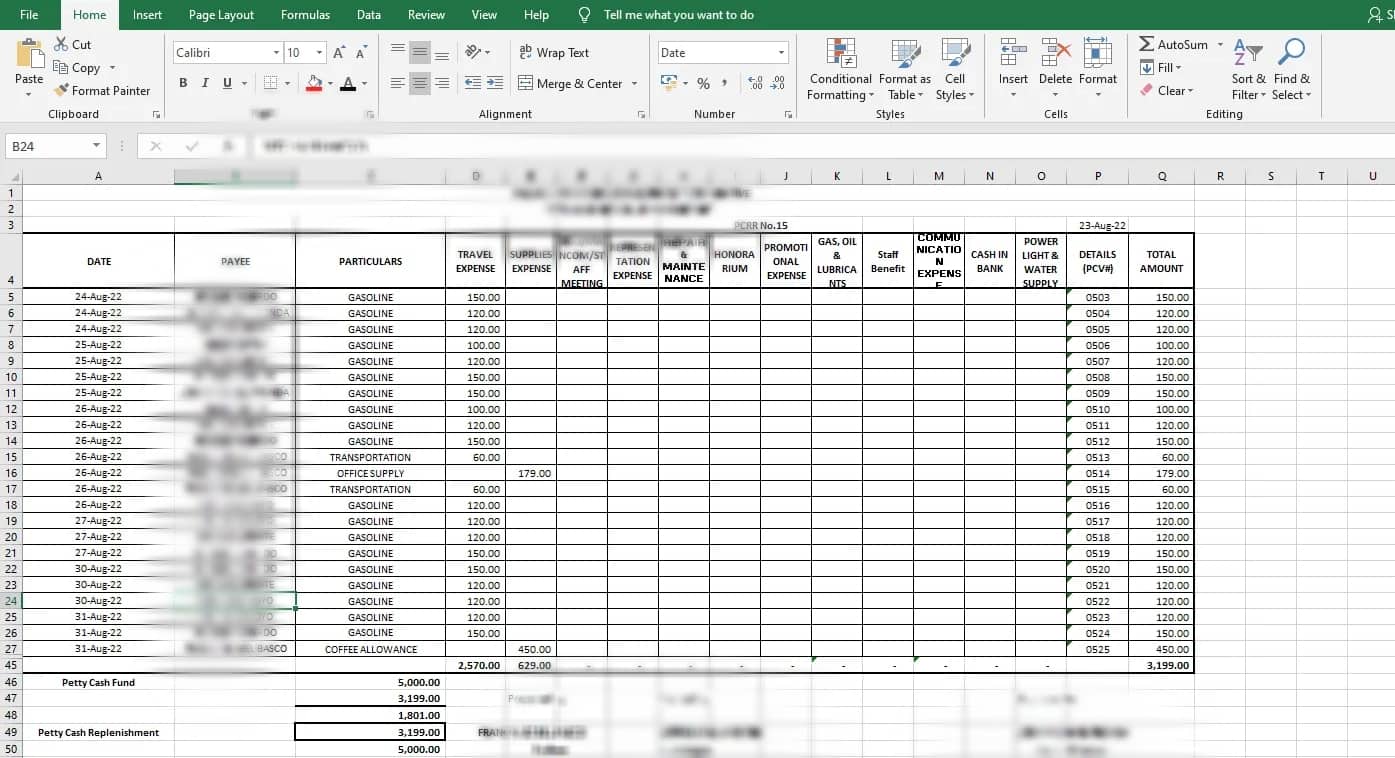The image size is (1395, 758).
Task: Click the Paste clipboard icon
Action: (29, 54)
